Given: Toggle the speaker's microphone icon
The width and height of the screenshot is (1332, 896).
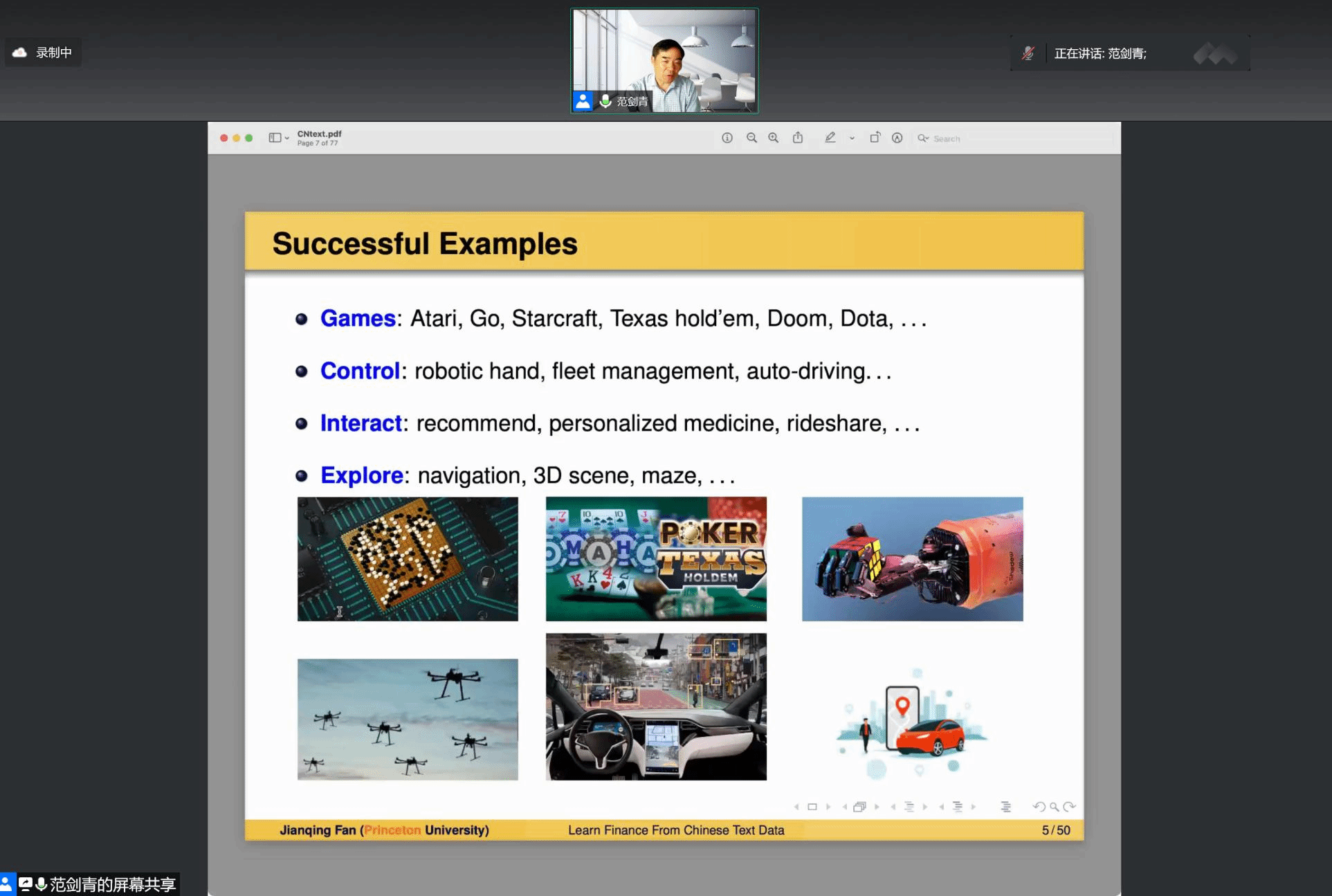Looking at the screenshot, I should tap(605, 101).
